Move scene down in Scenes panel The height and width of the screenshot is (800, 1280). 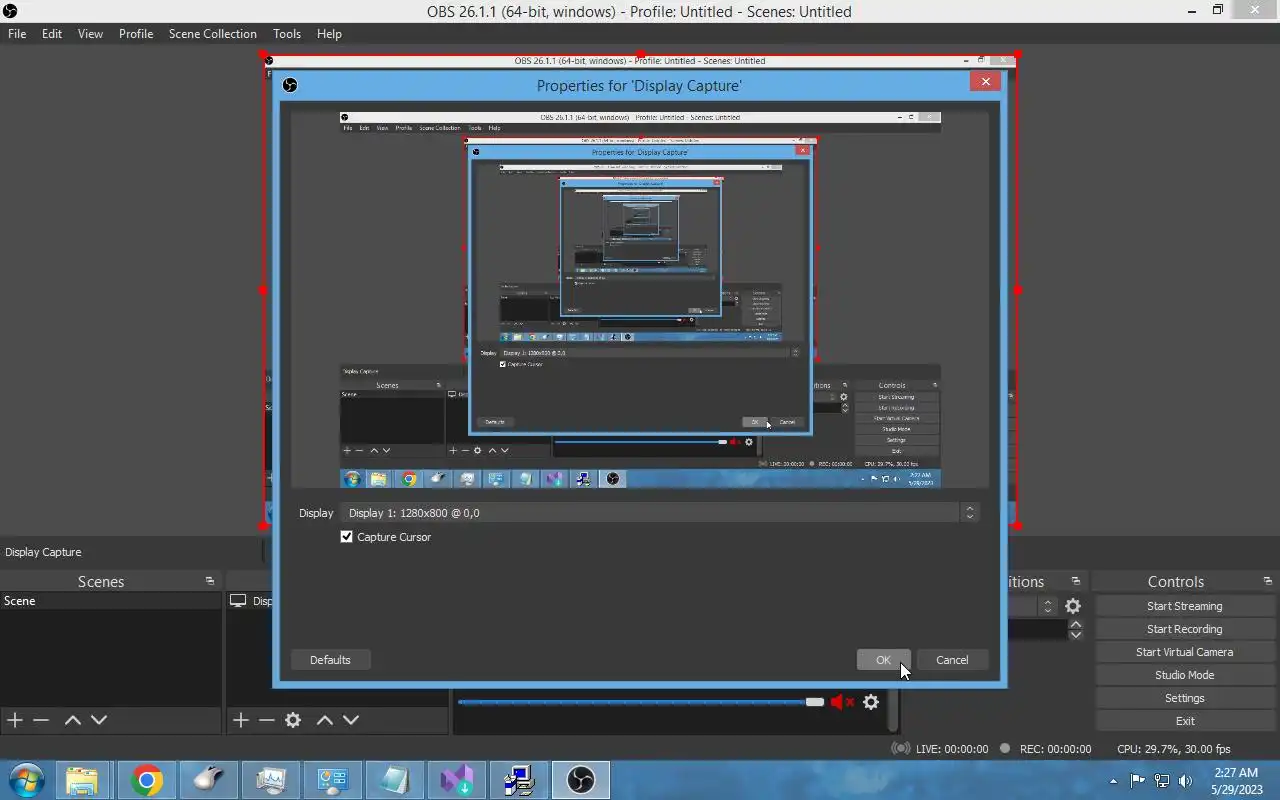pos(99,720)
